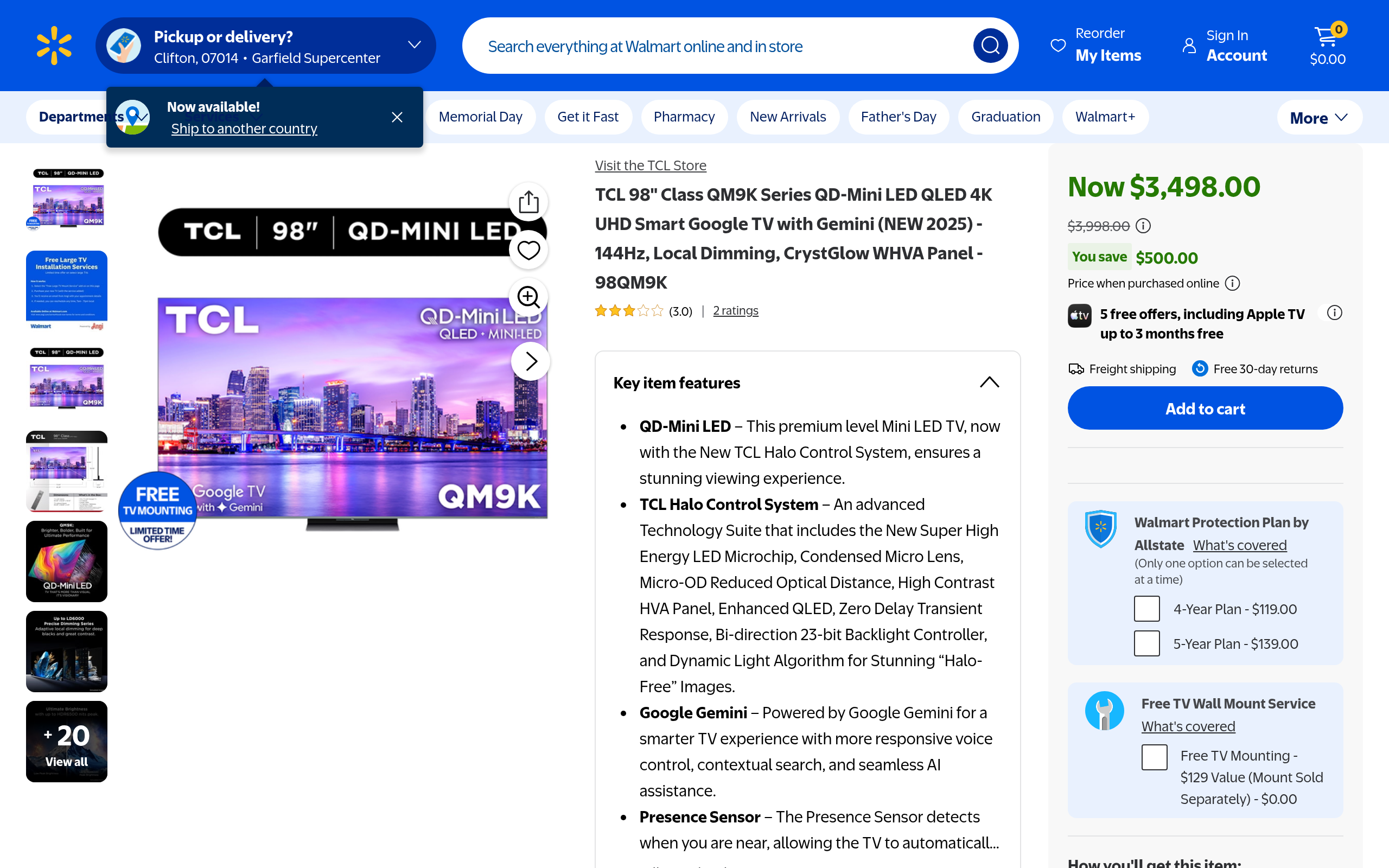Open the More navigation dropdown
Image resolution: width=1389 pixels, height=868 pixels.
1319,118
